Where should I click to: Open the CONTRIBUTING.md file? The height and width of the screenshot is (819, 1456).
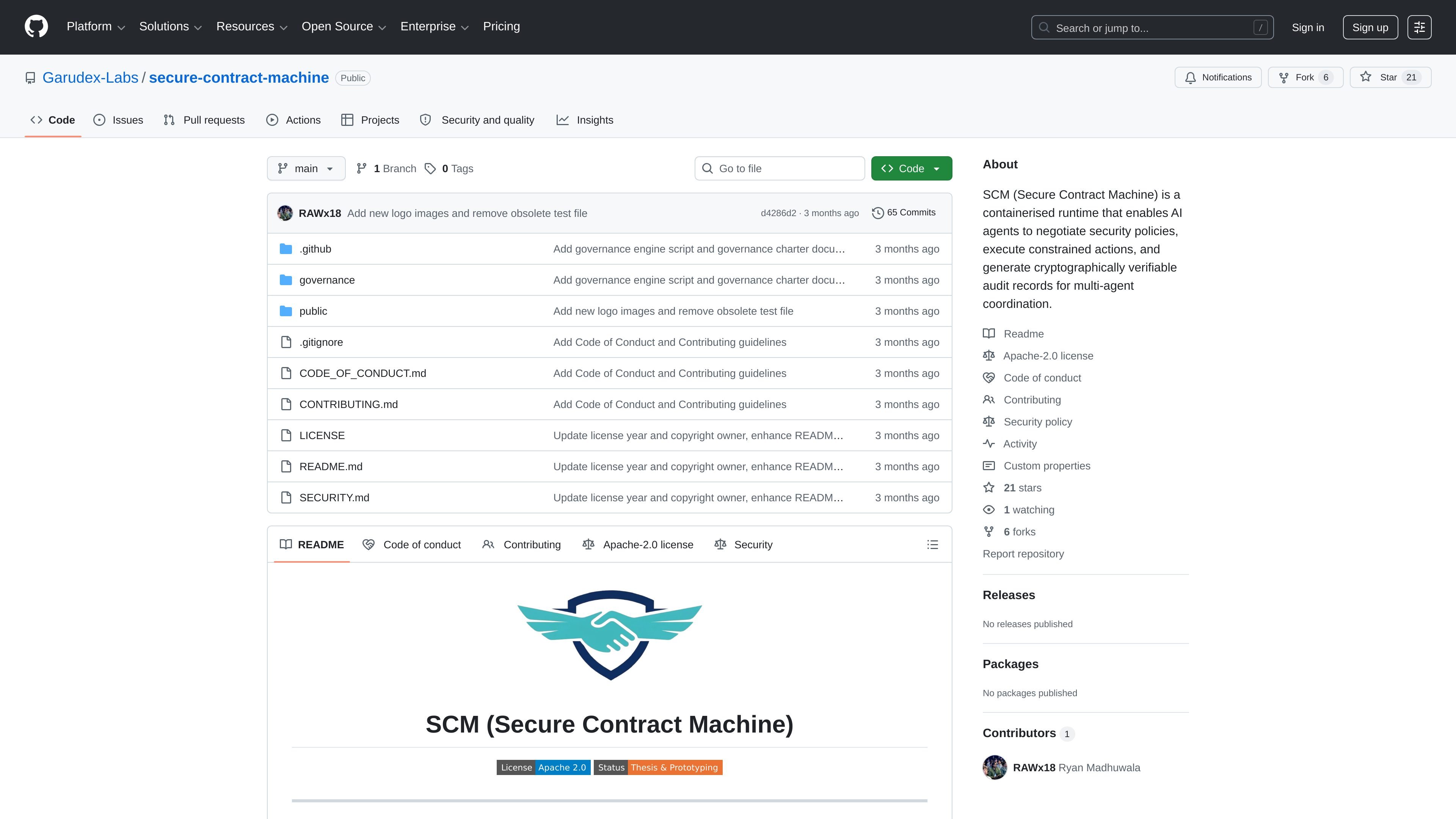click(x=349, y=404)
